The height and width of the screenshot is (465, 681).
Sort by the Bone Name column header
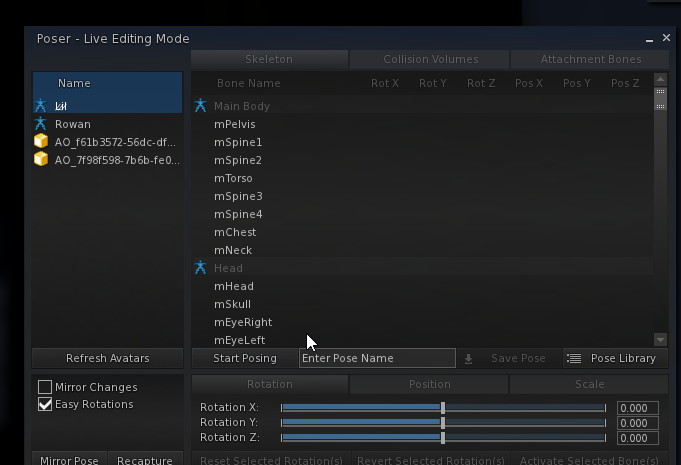tap(248, 83)
